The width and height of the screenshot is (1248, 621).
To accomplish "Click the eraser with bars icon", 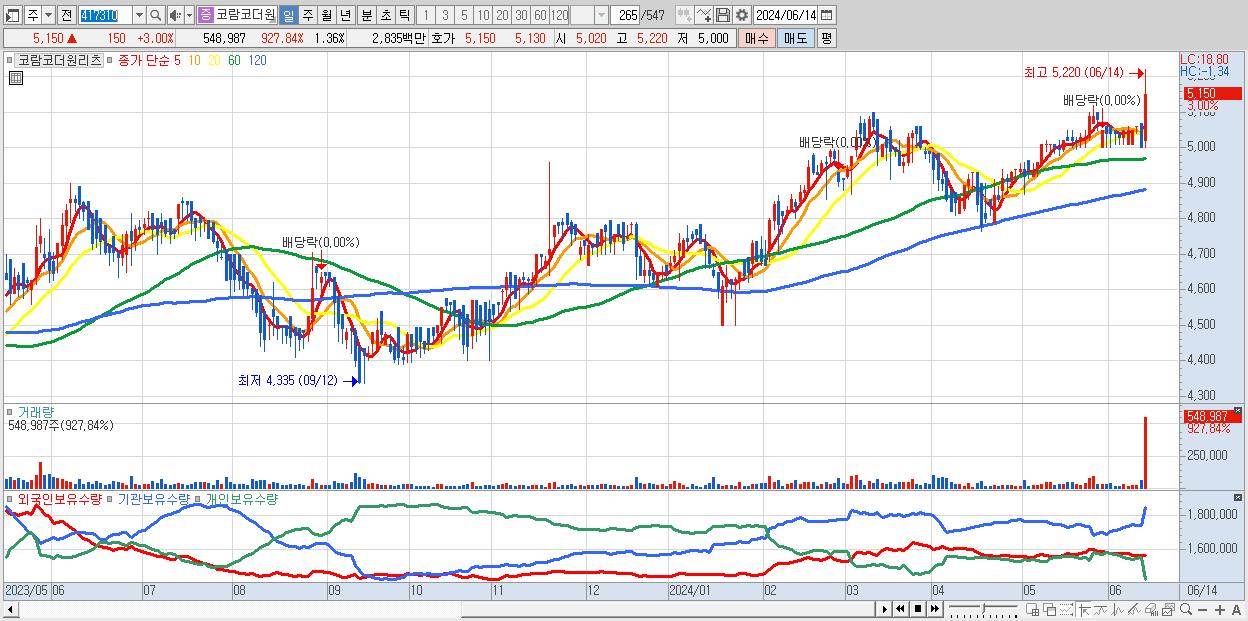I will (1152, 610).
